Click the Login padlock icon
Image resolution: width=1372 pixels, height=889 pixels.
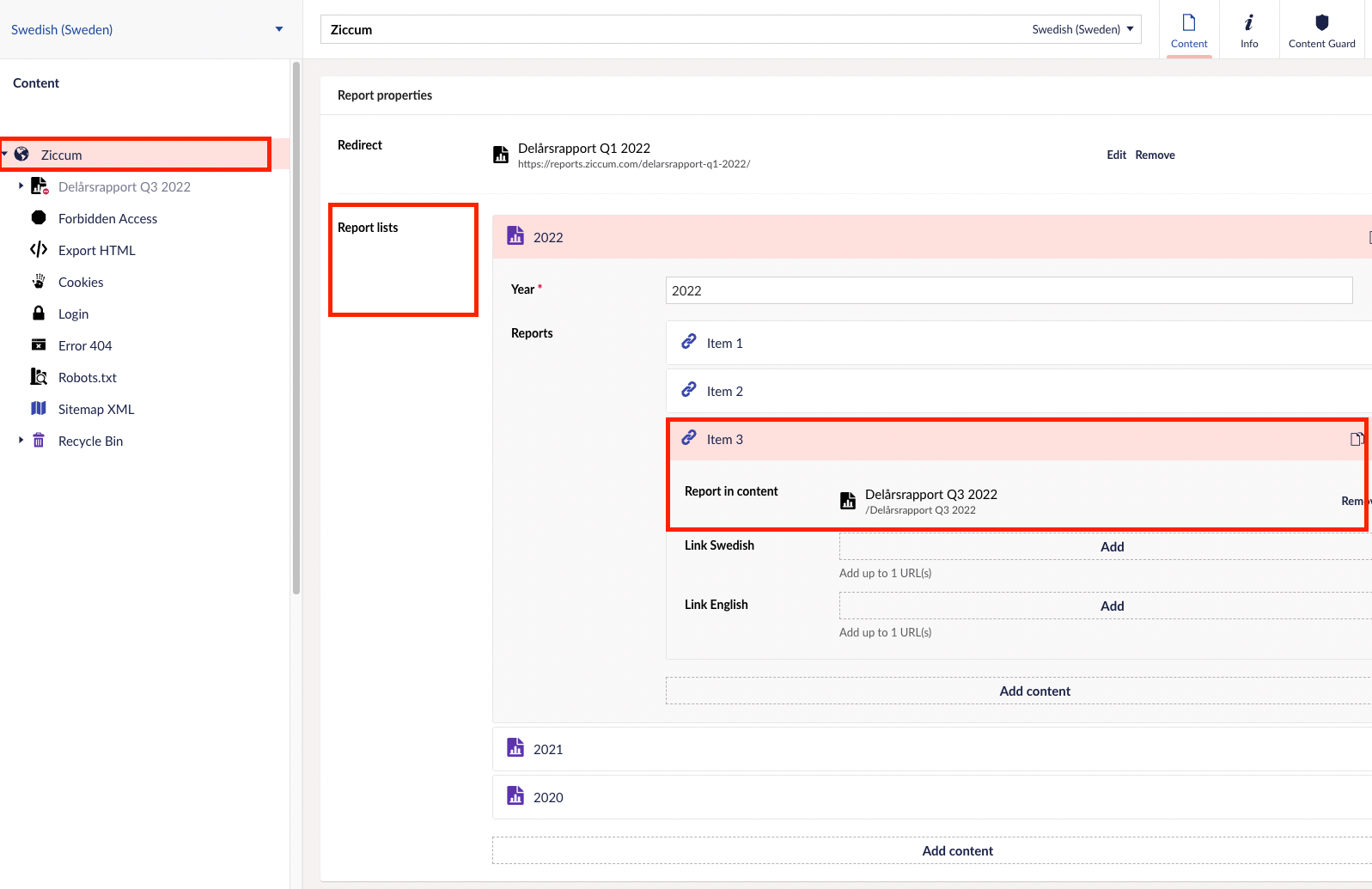(x=39, y=314)
